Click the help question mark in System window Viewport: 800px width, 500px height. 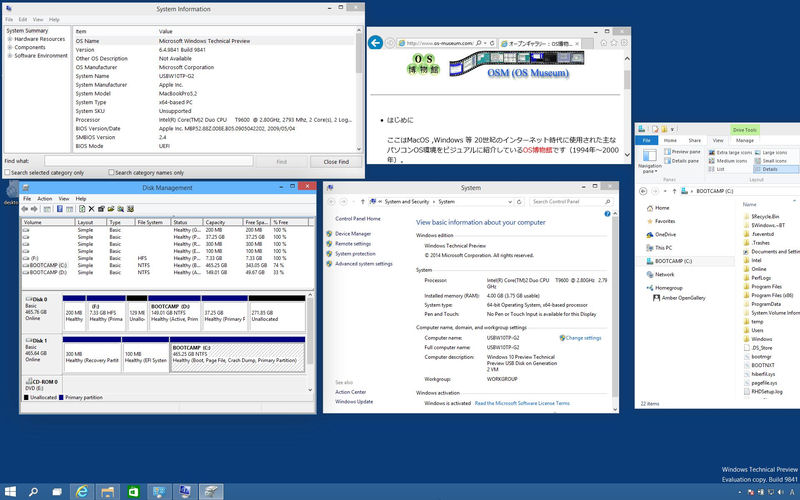coord(607,214)
